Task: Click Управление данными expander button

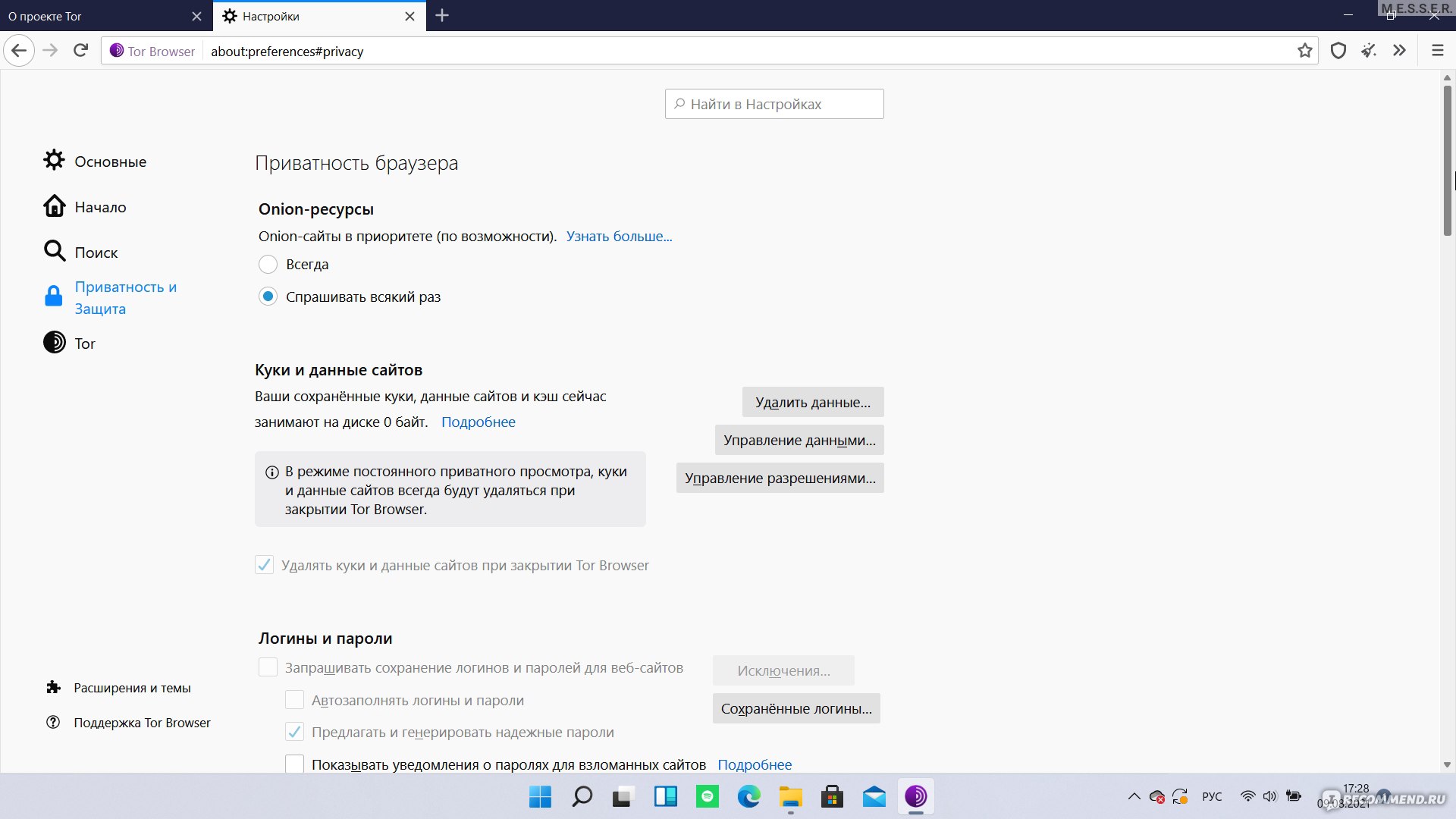Action: (799, 440)
